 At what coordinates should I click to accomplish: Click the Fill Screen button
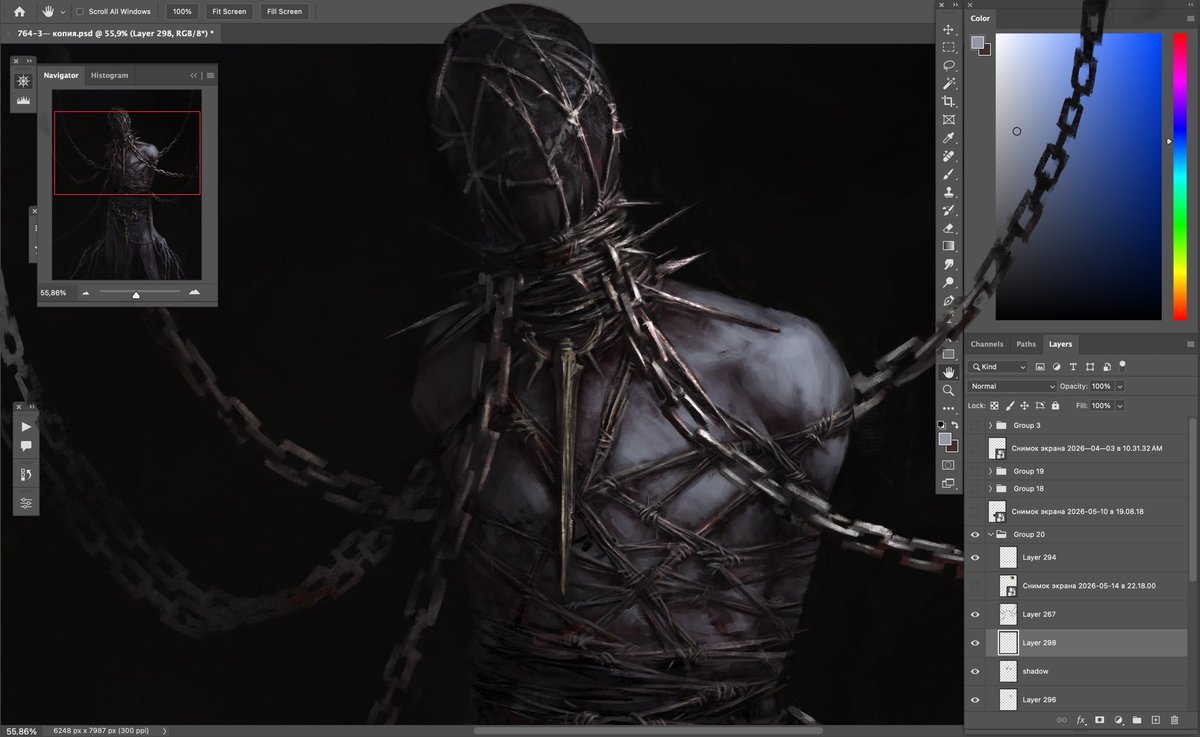[x=284, y=12]
